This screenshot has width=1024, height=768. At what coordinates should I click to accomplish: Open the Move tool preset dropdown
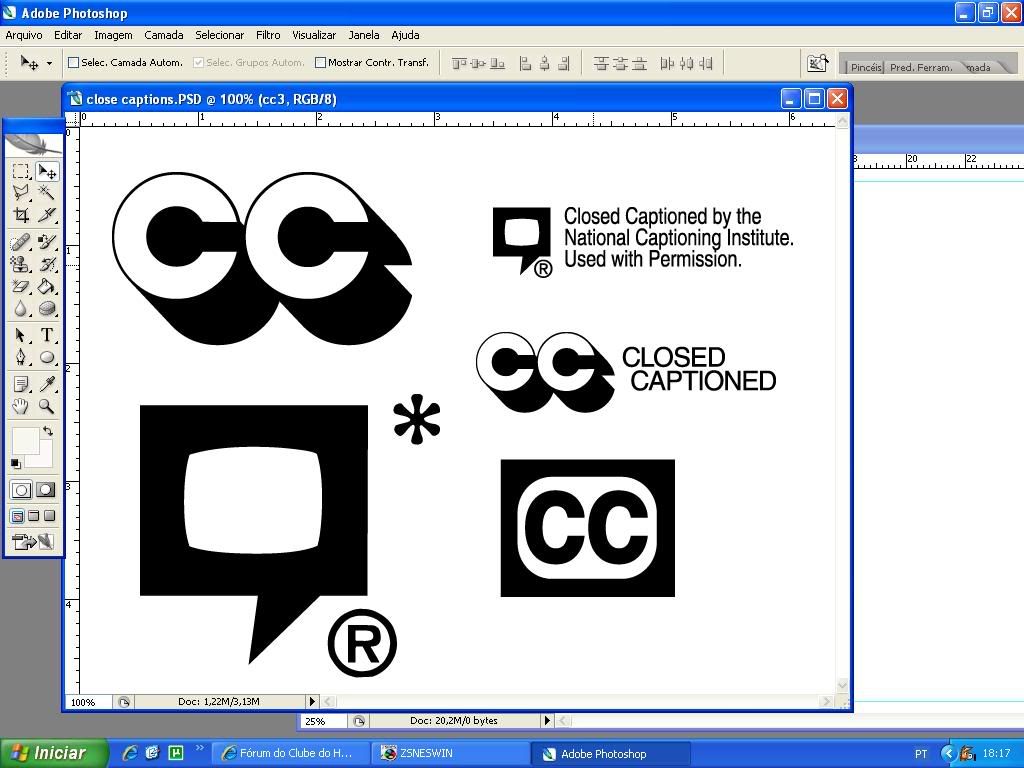click(48, 63)
